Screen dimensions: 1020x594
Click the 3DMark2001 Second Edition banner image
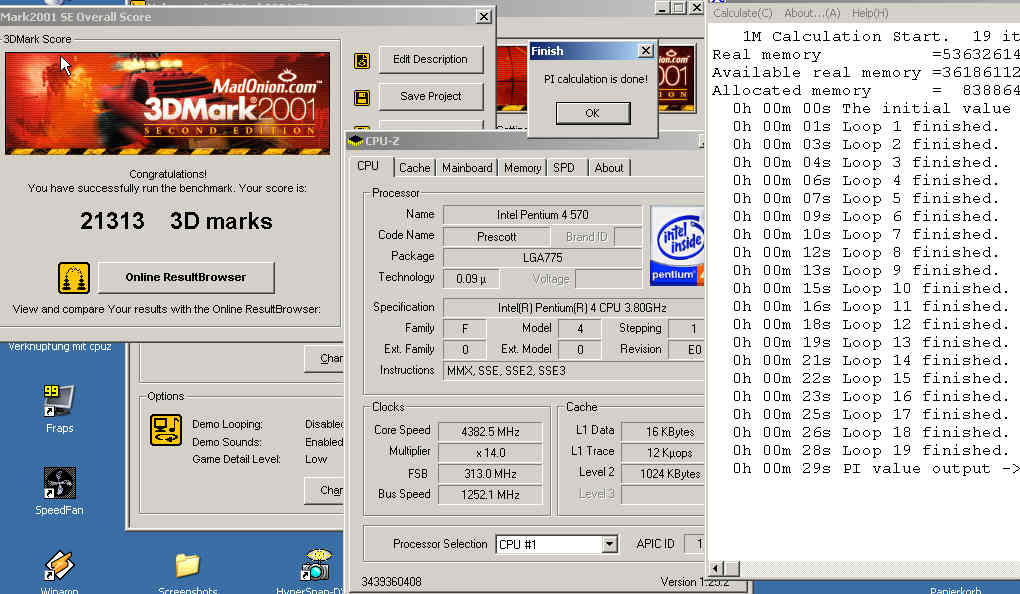pyautogui.click(x=167, y=103)
